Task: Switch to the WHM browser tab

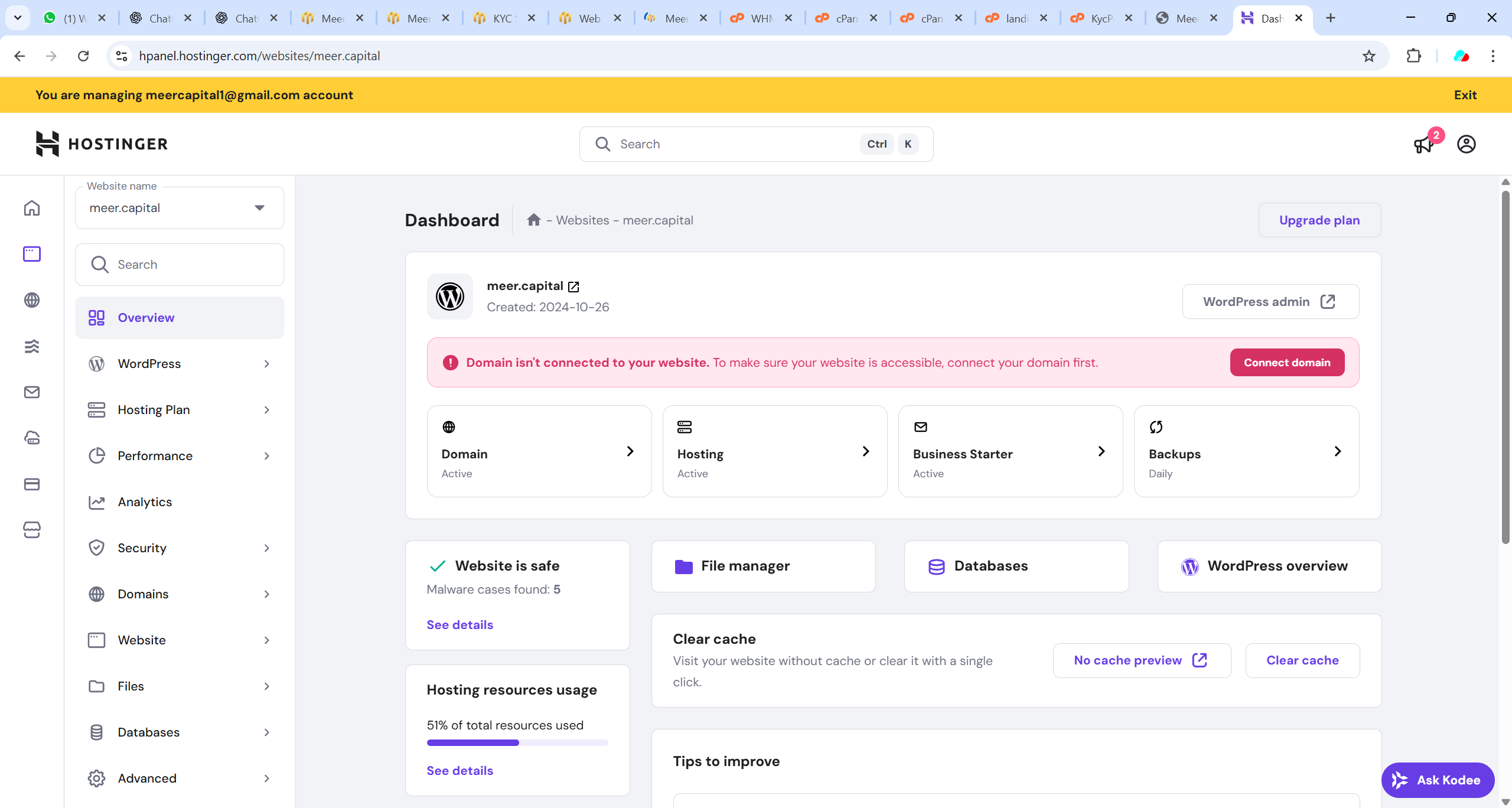Action: (x=760, y=18)
